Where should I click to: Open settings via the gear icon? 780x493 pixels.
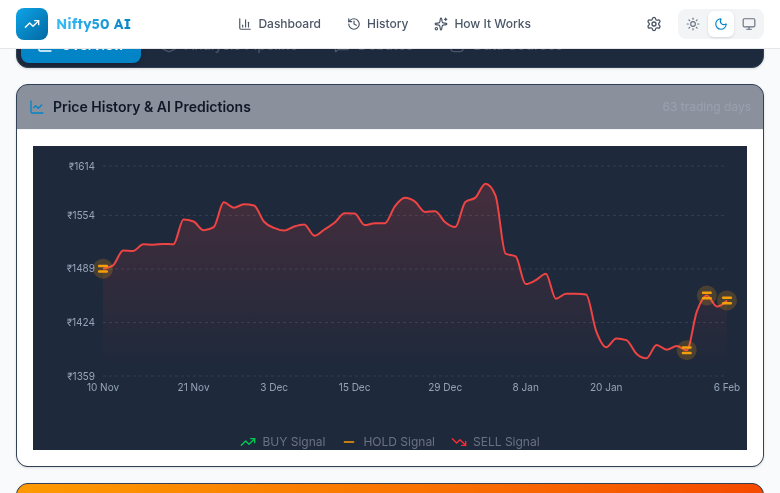click(654, 24)
